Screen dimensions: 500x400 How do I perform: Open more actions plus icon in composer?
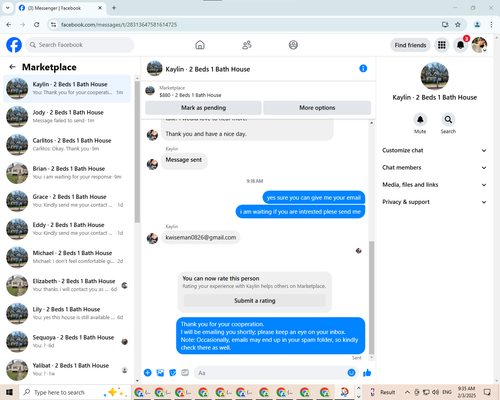[x=148, y=373]
